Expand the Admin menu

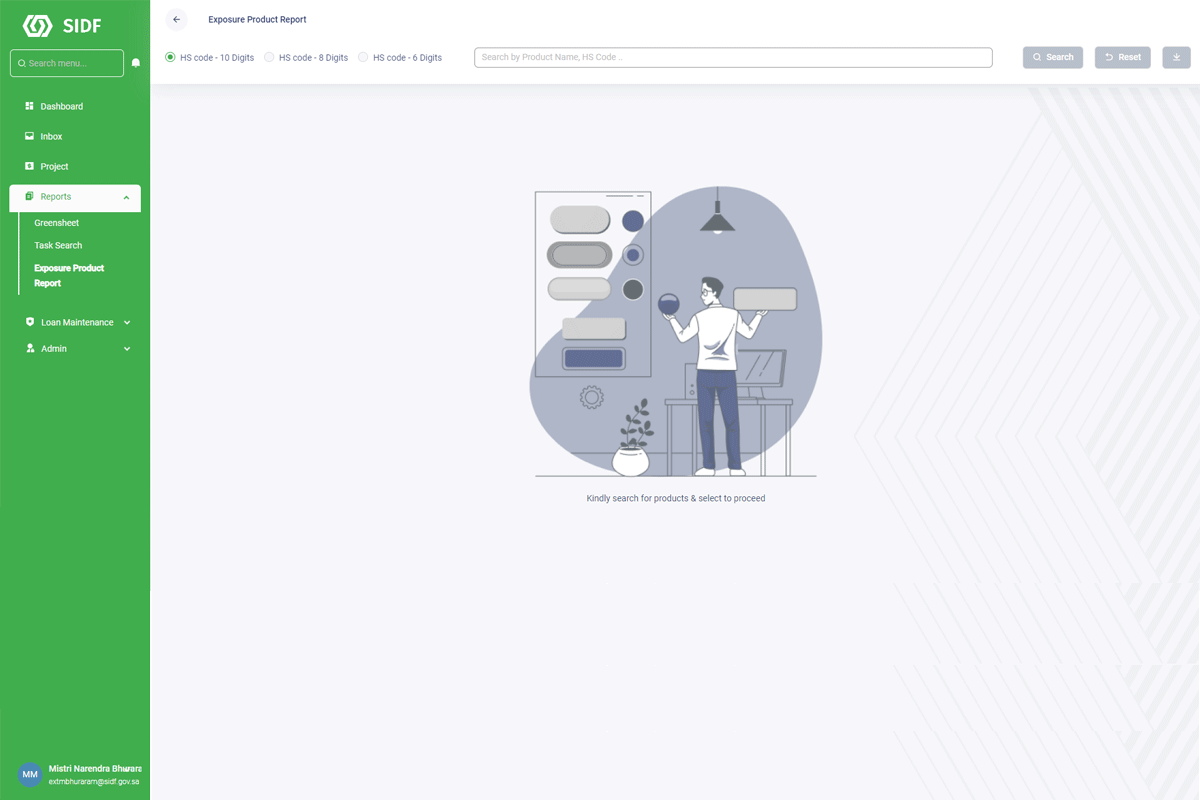(x=127, y=348)
